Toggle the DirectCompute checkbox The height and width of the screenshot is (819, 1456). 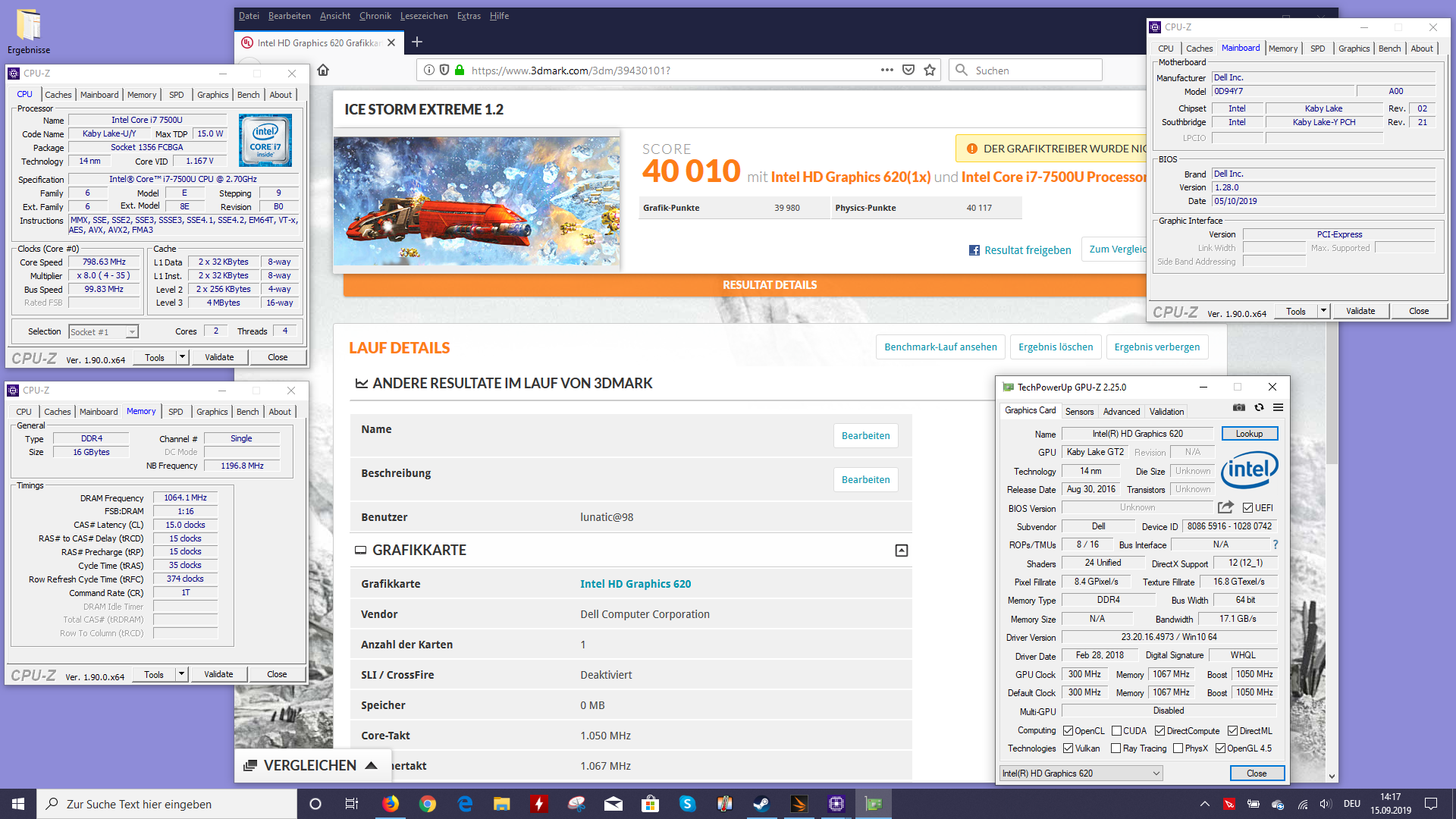tap(1159, 731)
